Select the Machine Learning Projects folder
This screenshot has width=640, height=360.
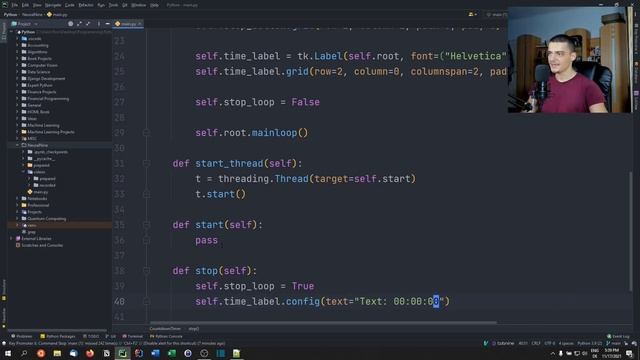coord(51,132)
